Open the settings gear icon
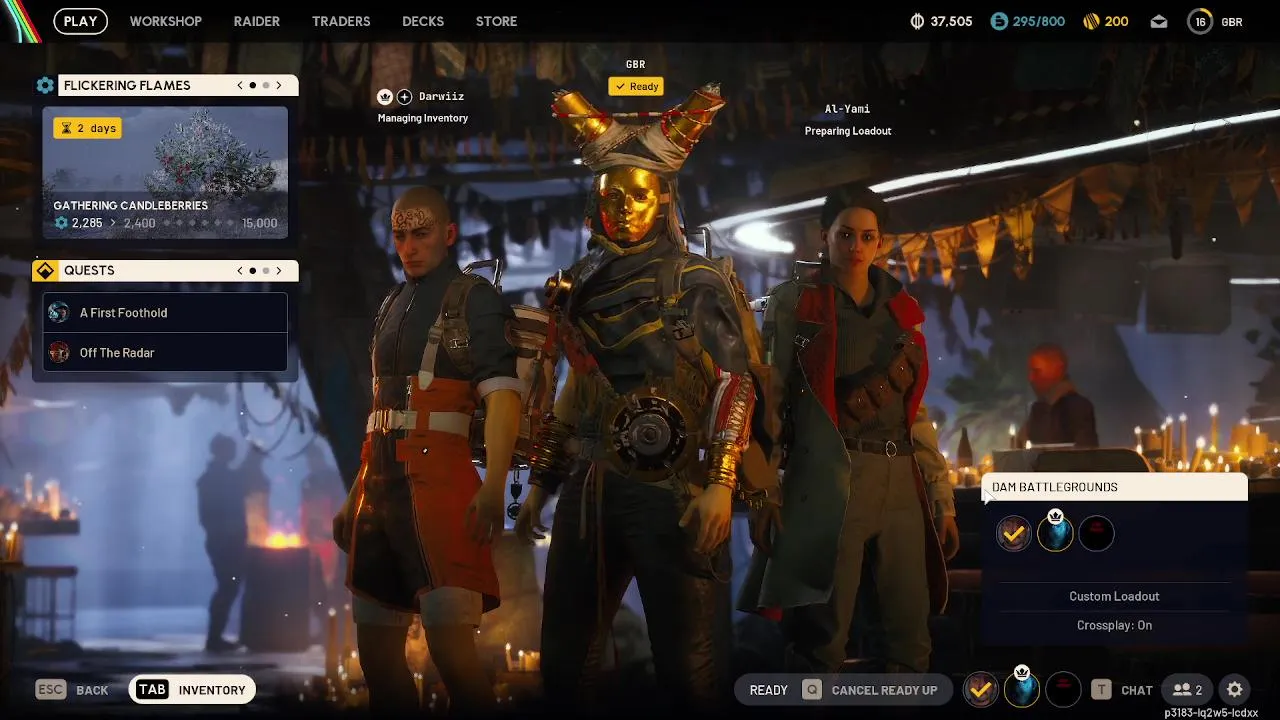 pos(1235,690)
